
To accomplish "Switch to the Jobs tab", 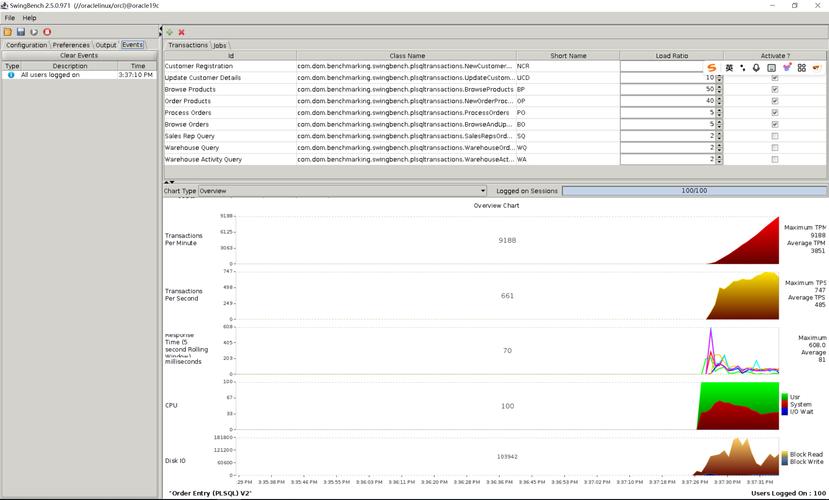I will coord(220,45).
